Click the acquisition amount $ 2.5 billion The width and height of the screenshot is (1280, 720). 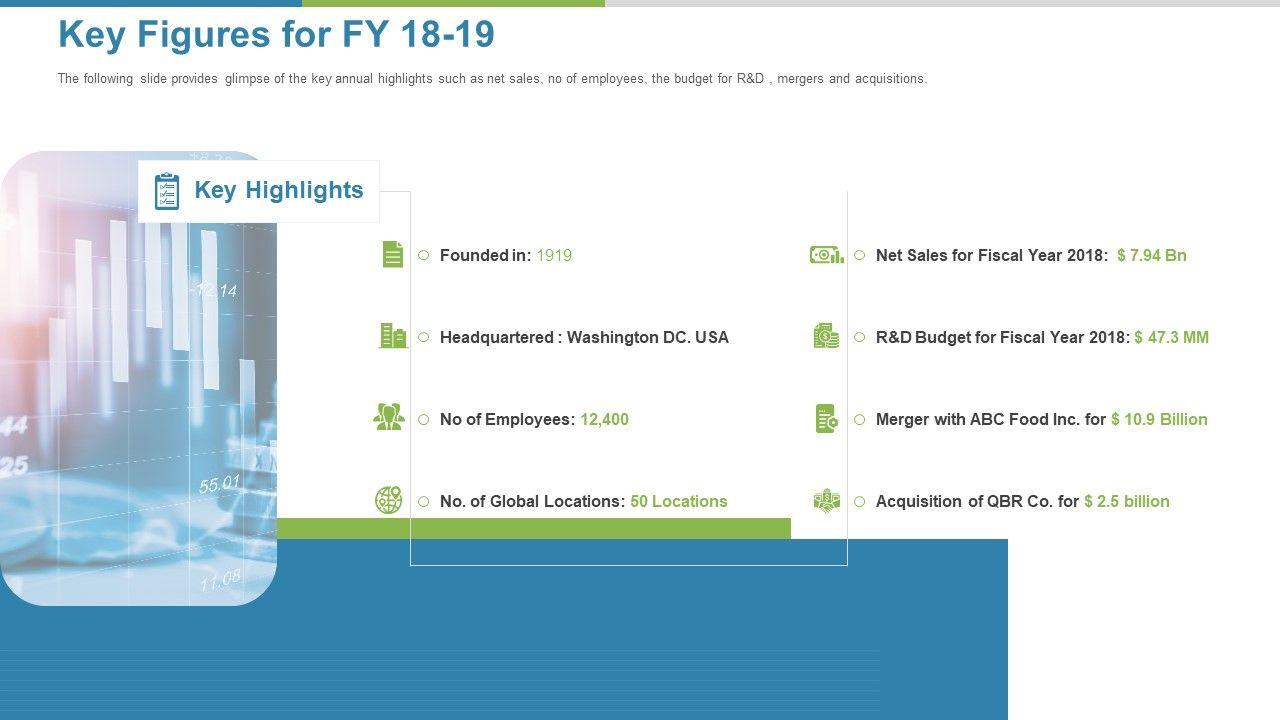click(1127, 501)
